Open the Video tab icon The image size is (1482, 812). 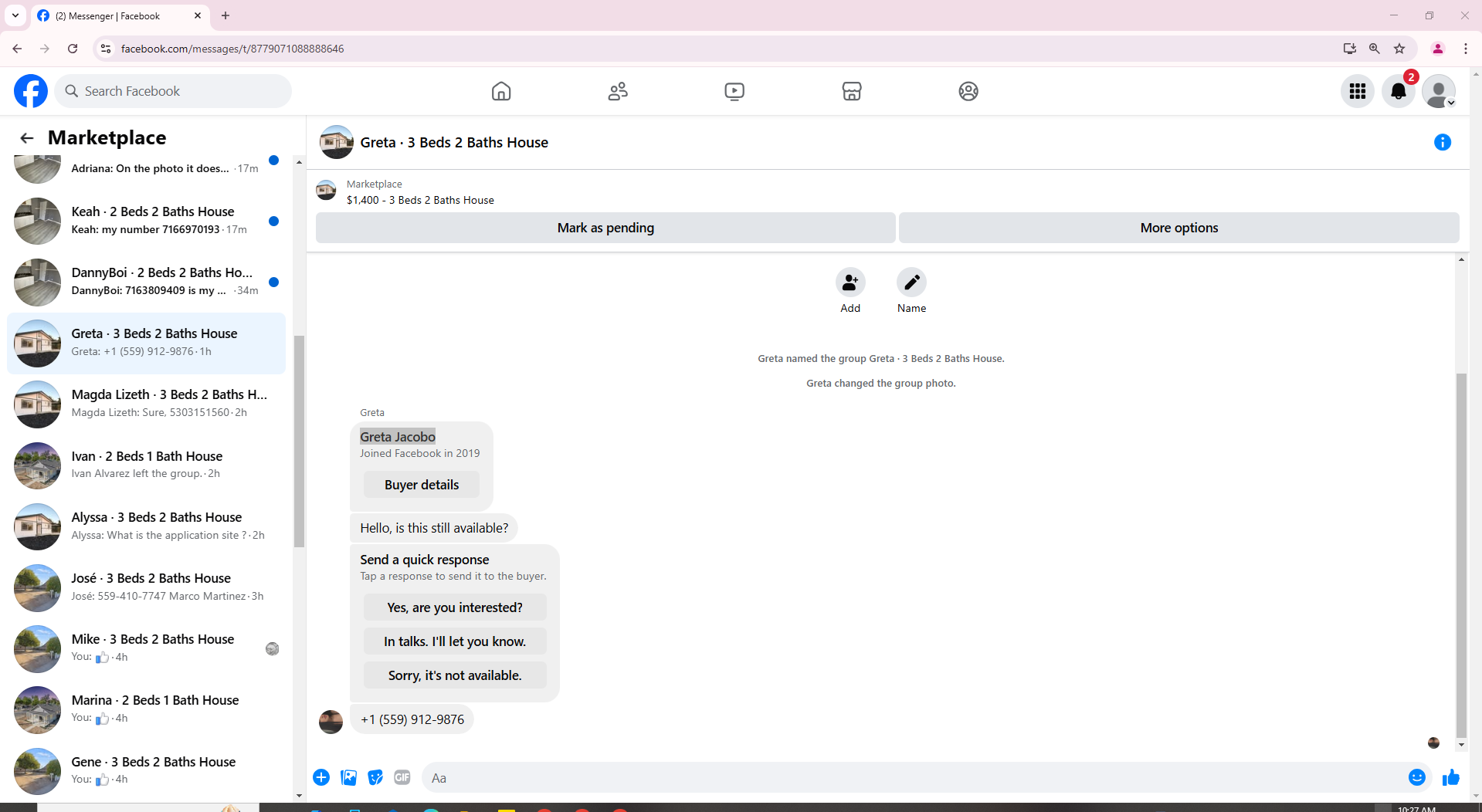tap(734, 91)
